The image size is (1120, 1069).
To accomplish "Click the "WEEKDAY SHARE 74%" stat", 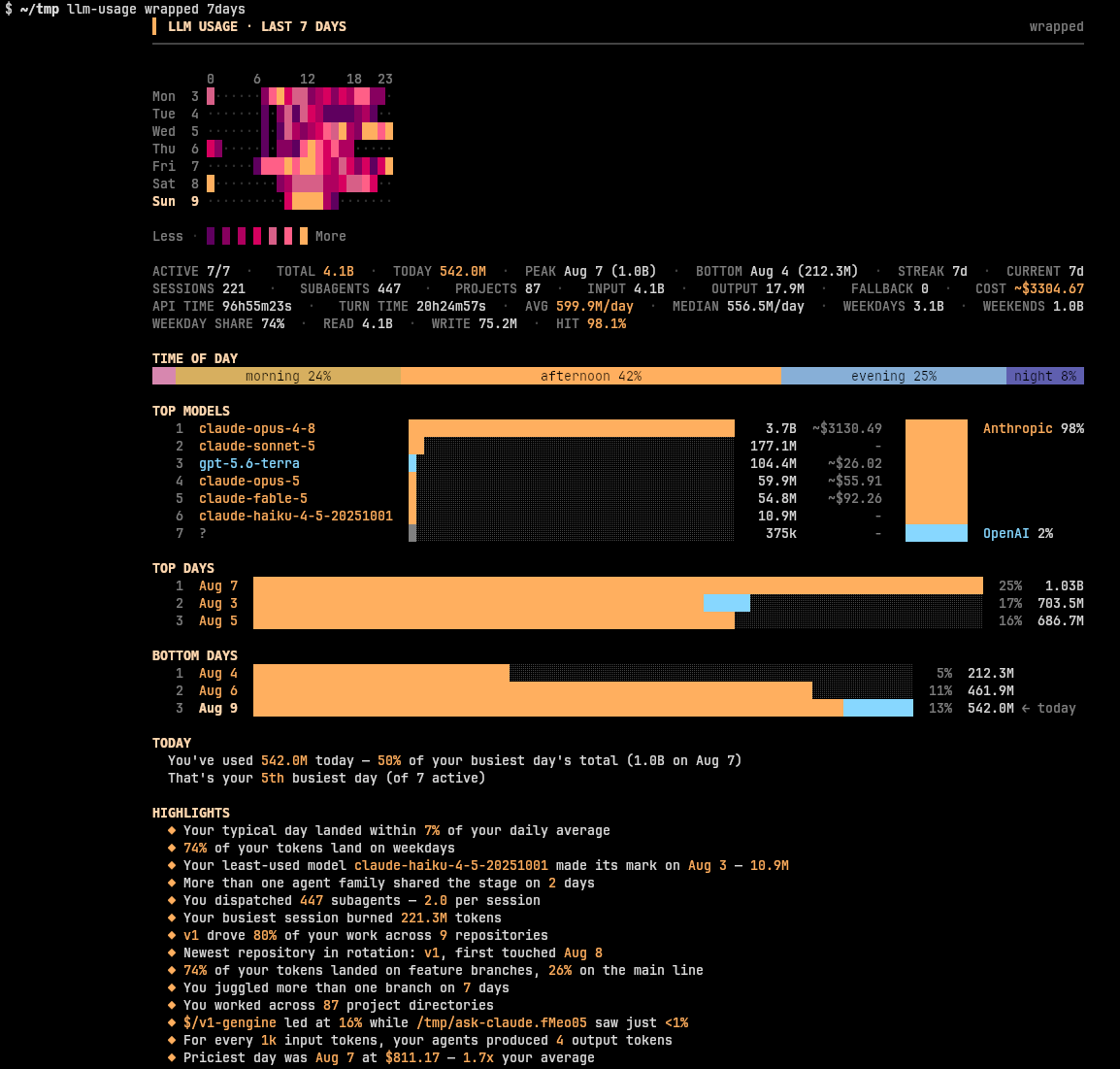I will pos(218,323).
